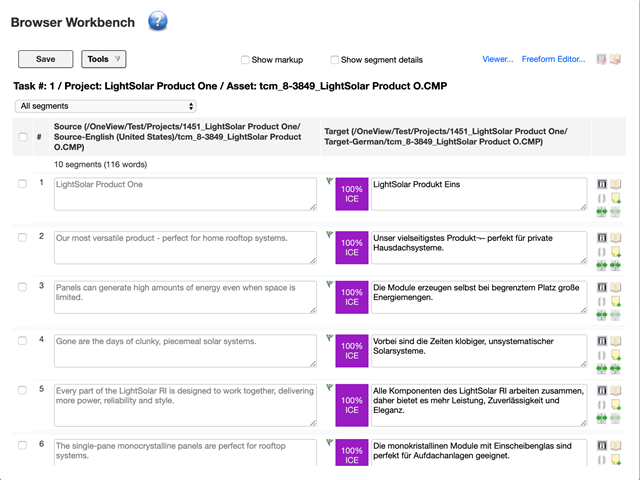640x480 pixels.
Task: Open the Freeform Editor link
Action: (x=553, y=59)
